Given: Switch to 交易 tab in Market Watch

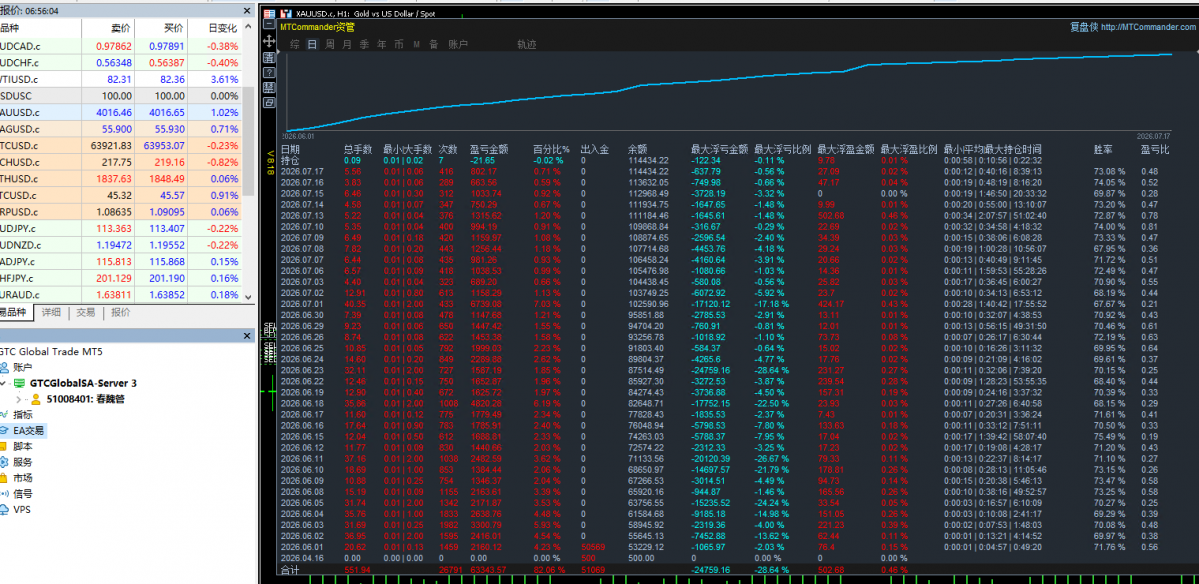Looking at the screenshot, I should 86,313.
